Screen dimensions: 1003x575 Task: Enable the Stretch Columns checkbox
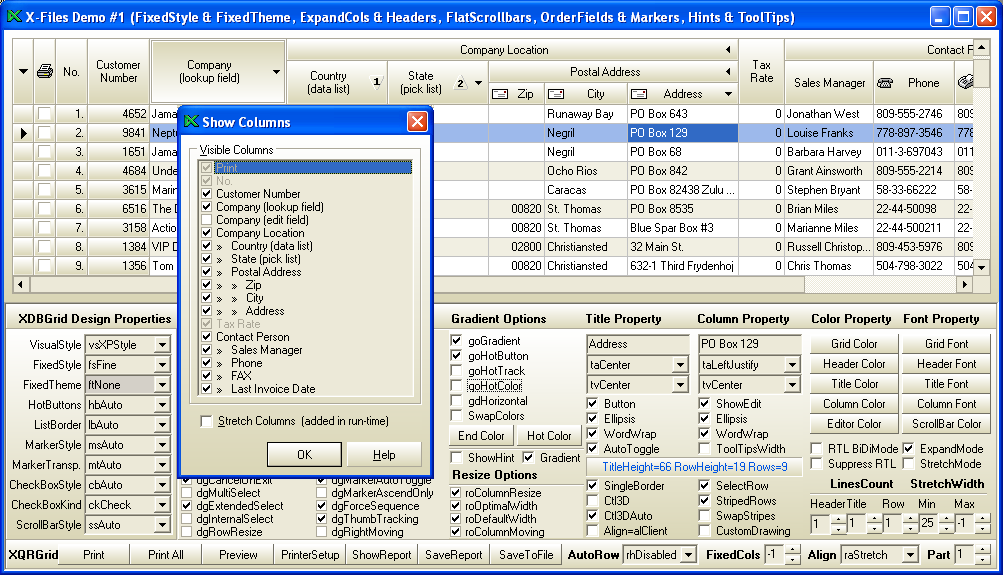207,422
